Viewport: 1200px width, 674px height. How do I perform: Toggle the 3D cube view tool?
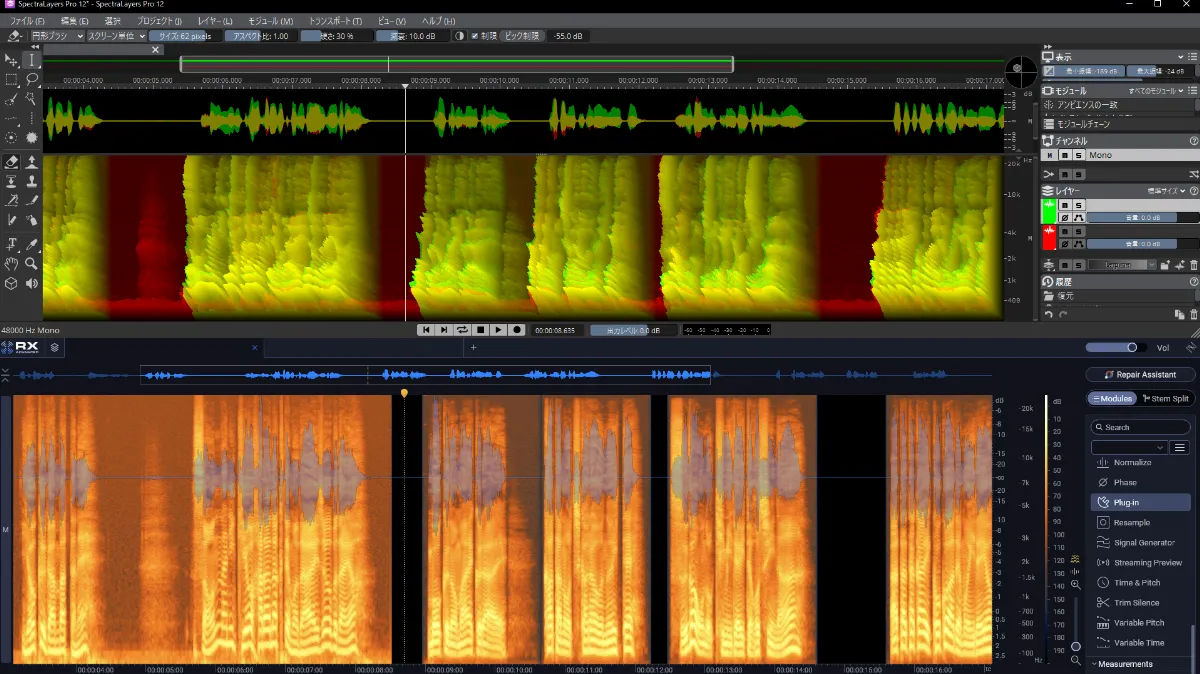[x=12, y=283]
